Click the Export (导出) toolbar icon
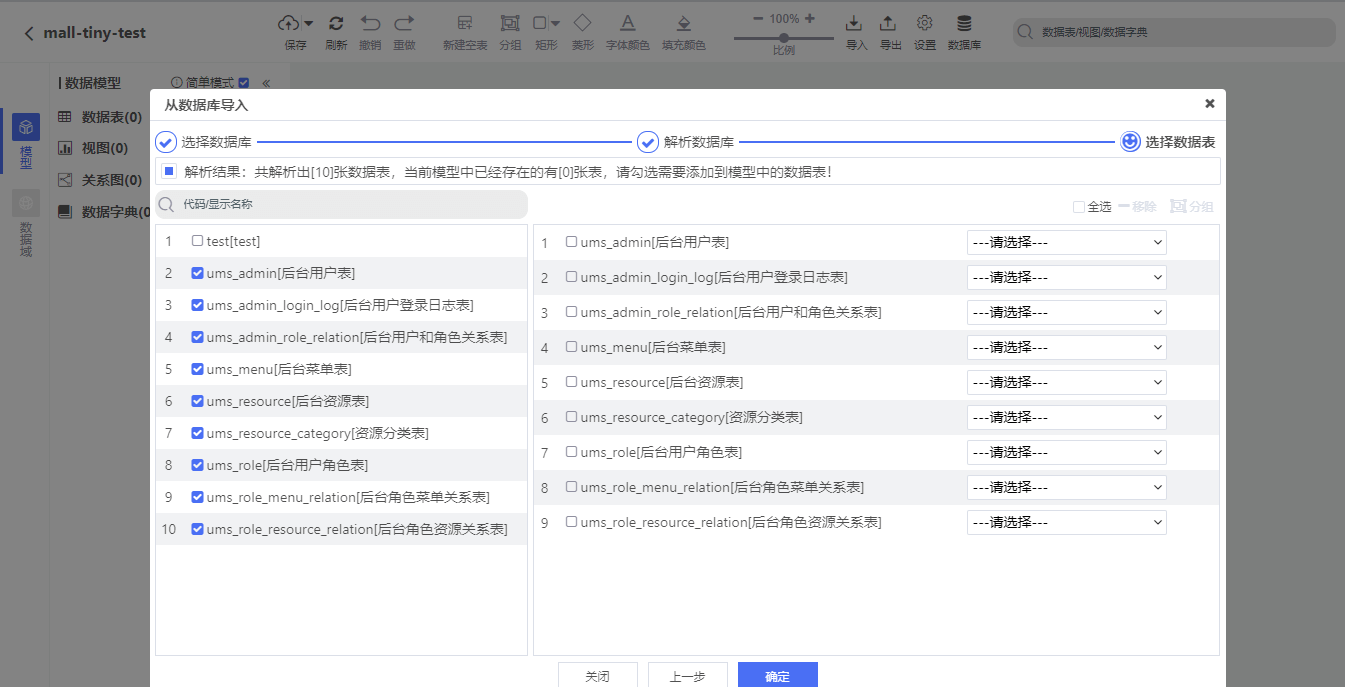 click(x=888, y=23)
